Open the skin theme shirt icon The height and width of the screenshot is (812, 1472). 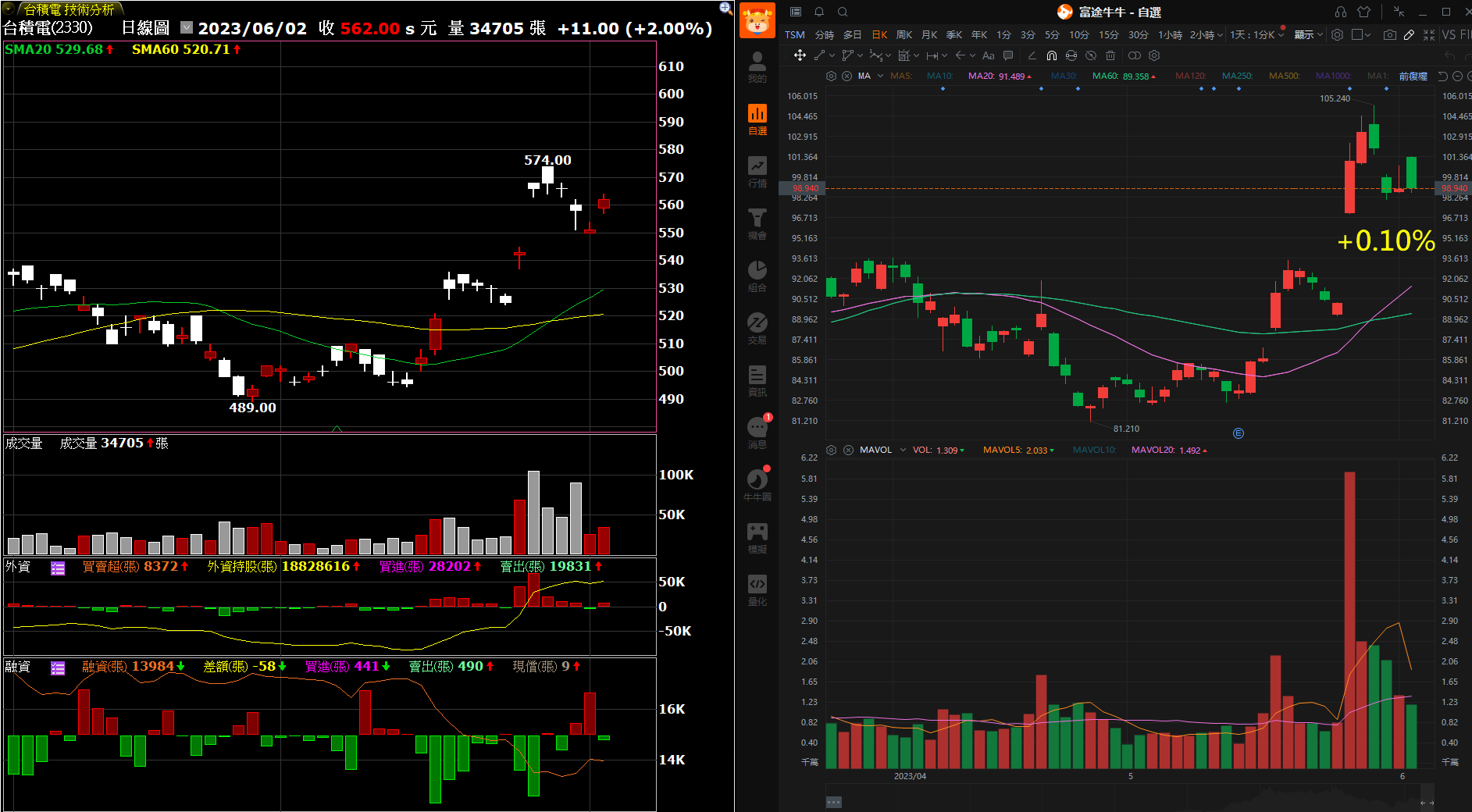tap(1363, 12)
